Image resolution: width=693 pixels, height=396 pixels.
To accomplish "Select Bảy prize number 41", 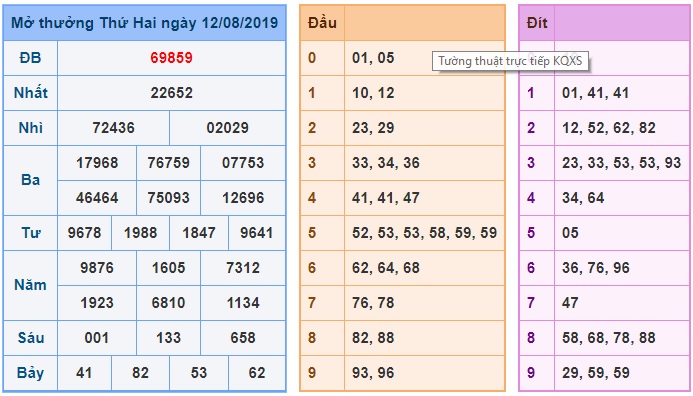I will pos(84,373).
